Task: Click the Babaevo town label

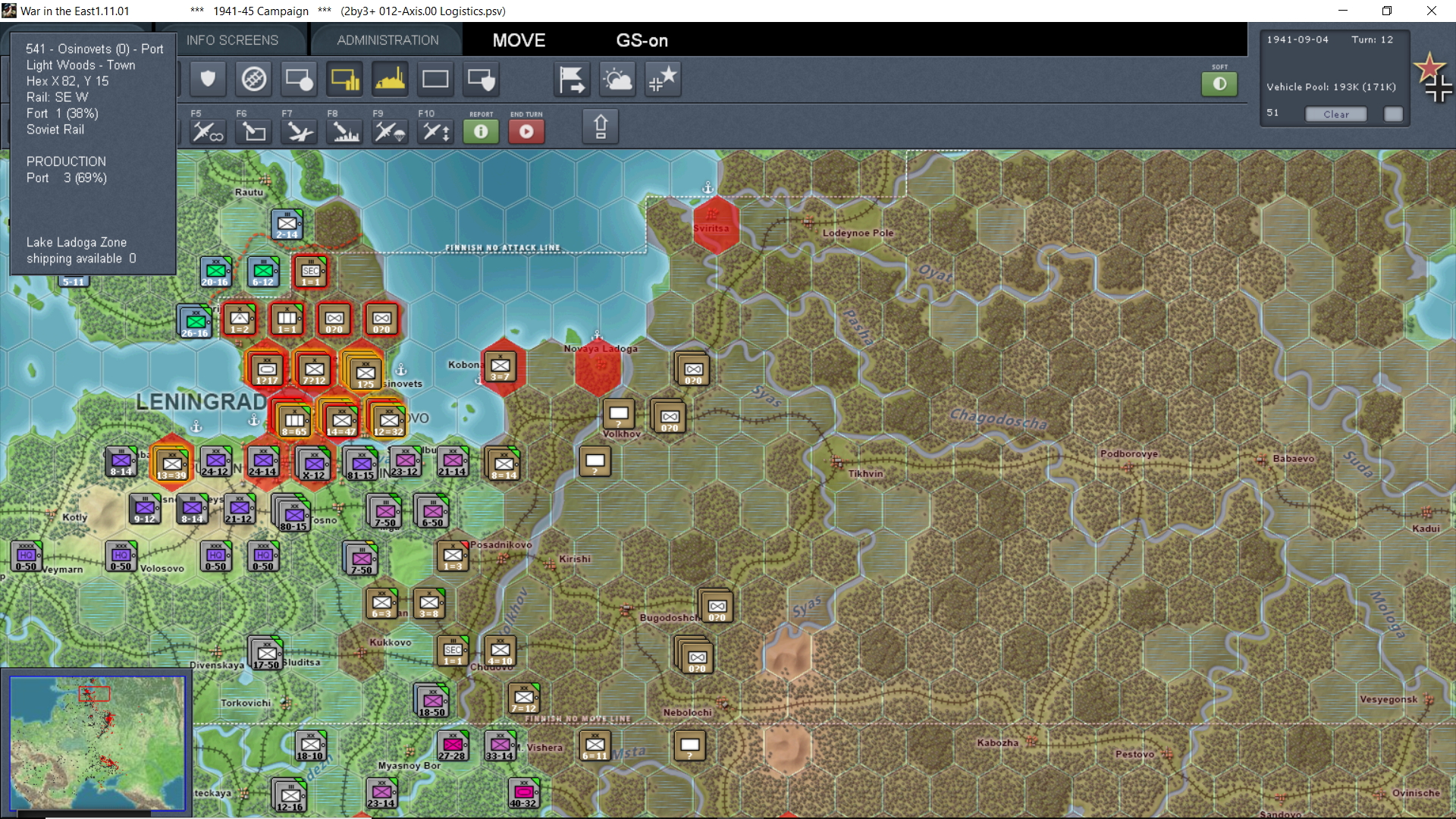Action: coord(1294,459)
